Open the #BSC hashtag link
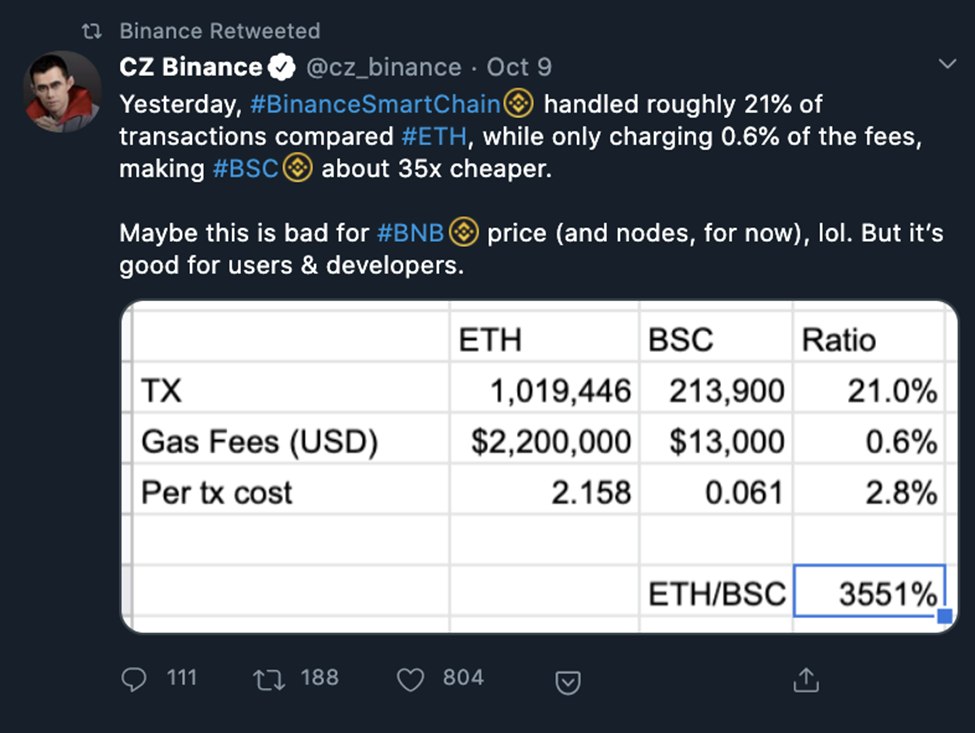 point(247,168)
